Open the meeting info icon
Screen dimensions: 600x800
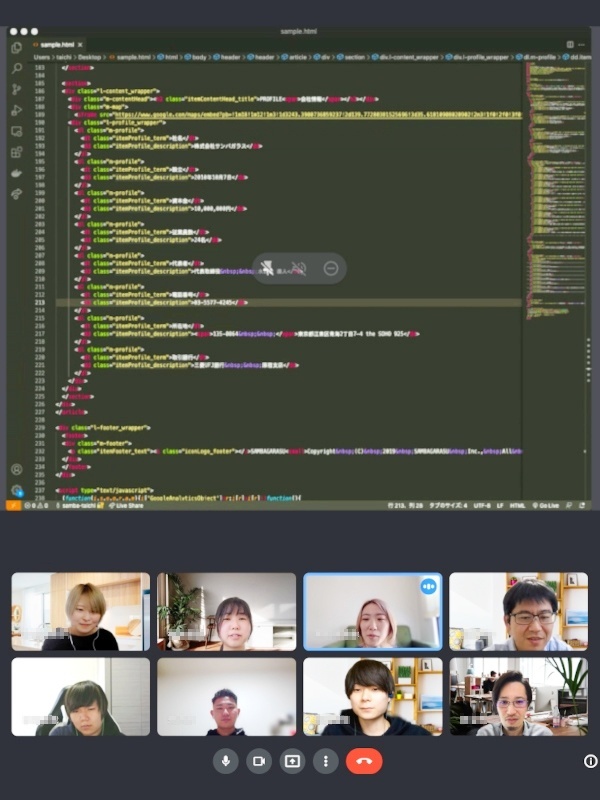[590, 761]
